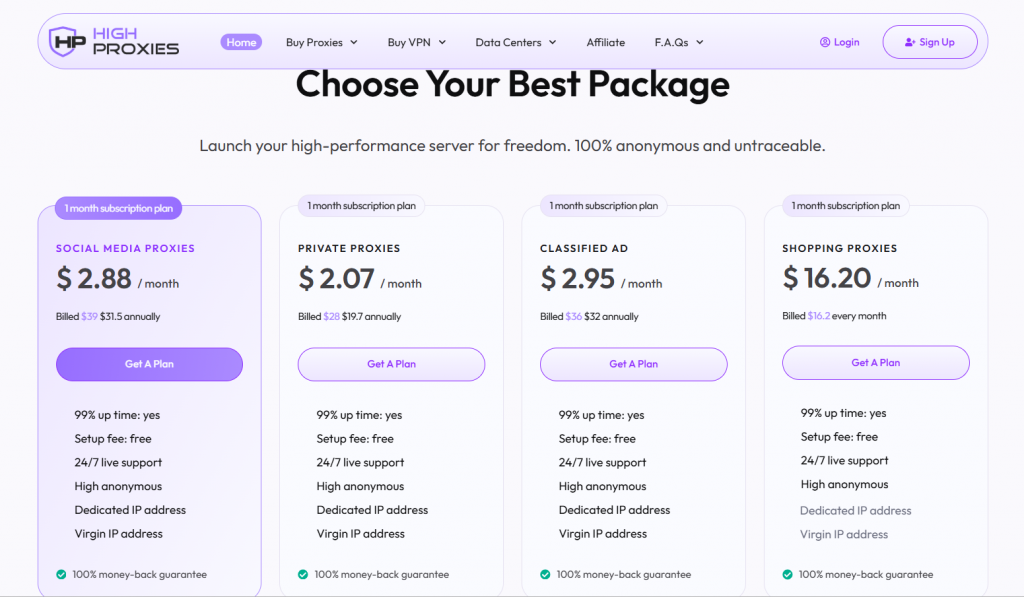Click green checkmark under Private Proxies
The width and height of the screenshot is (1024, 597).
tap(303, 574)
